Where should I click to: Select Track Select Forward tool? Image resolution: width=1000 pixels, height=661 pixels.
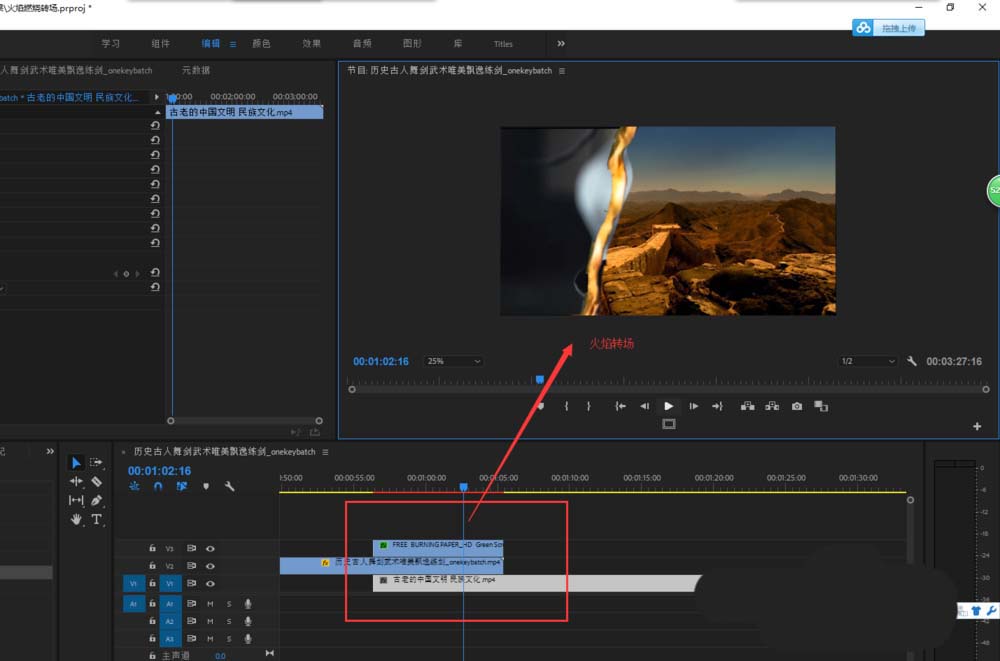point(97,462)
